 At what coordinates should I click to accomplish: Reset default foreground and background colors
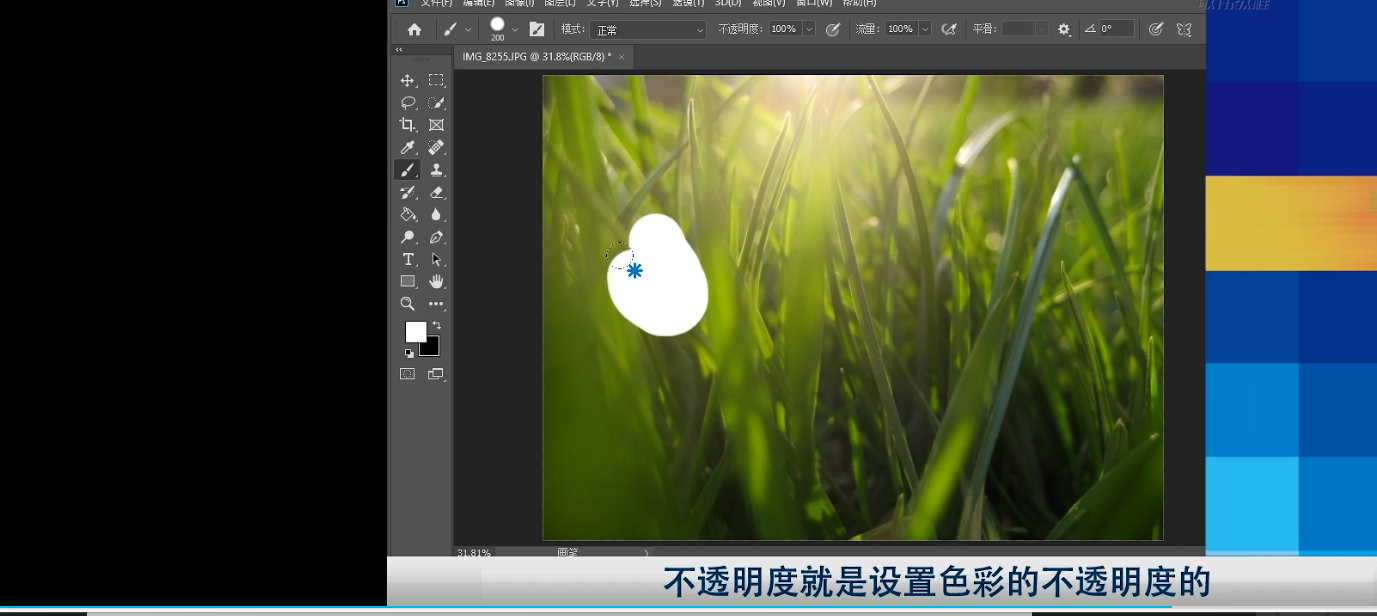click(409, 353)
